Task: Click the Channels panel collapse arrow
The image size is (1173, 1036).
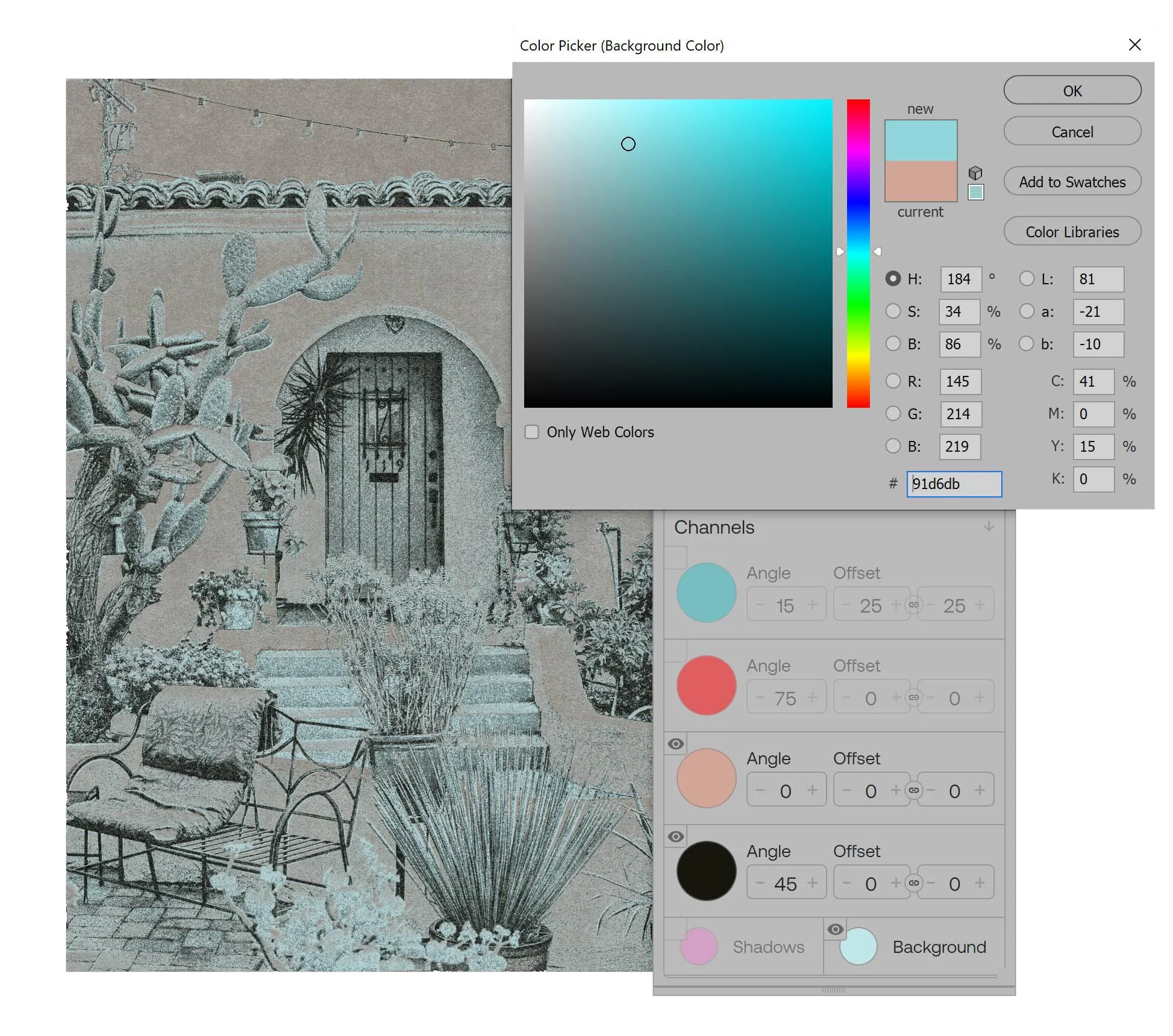Action: tap(989, 526)
